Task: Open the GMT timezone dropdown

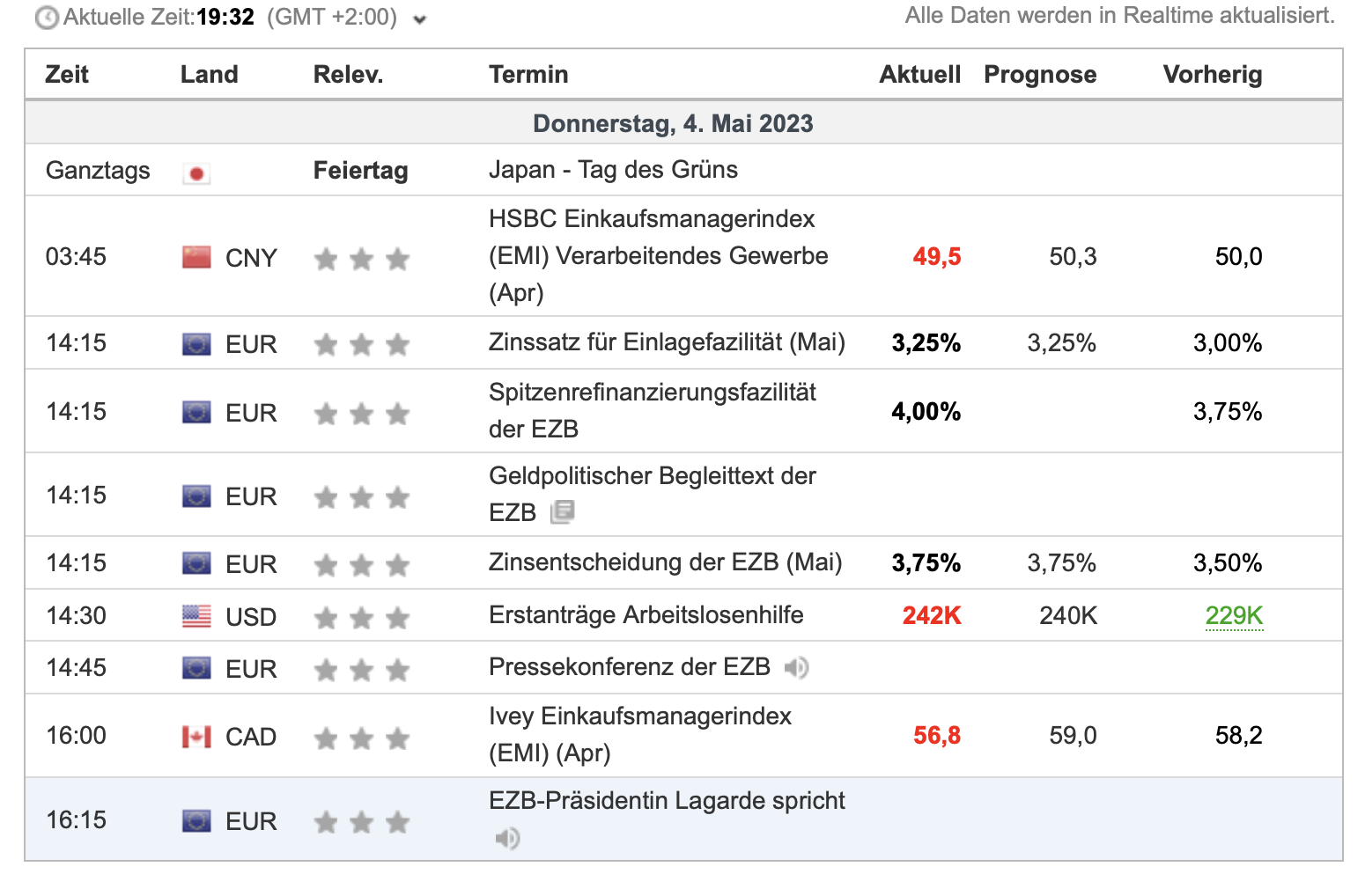Action: (419, 18)
